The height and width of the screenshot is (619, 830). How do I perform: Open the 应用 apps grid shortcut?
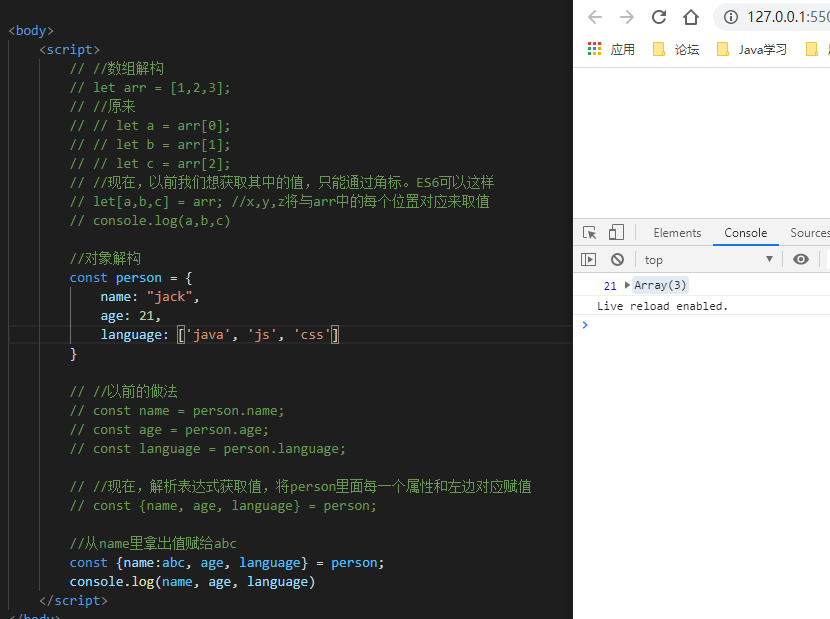click(611, 49)
